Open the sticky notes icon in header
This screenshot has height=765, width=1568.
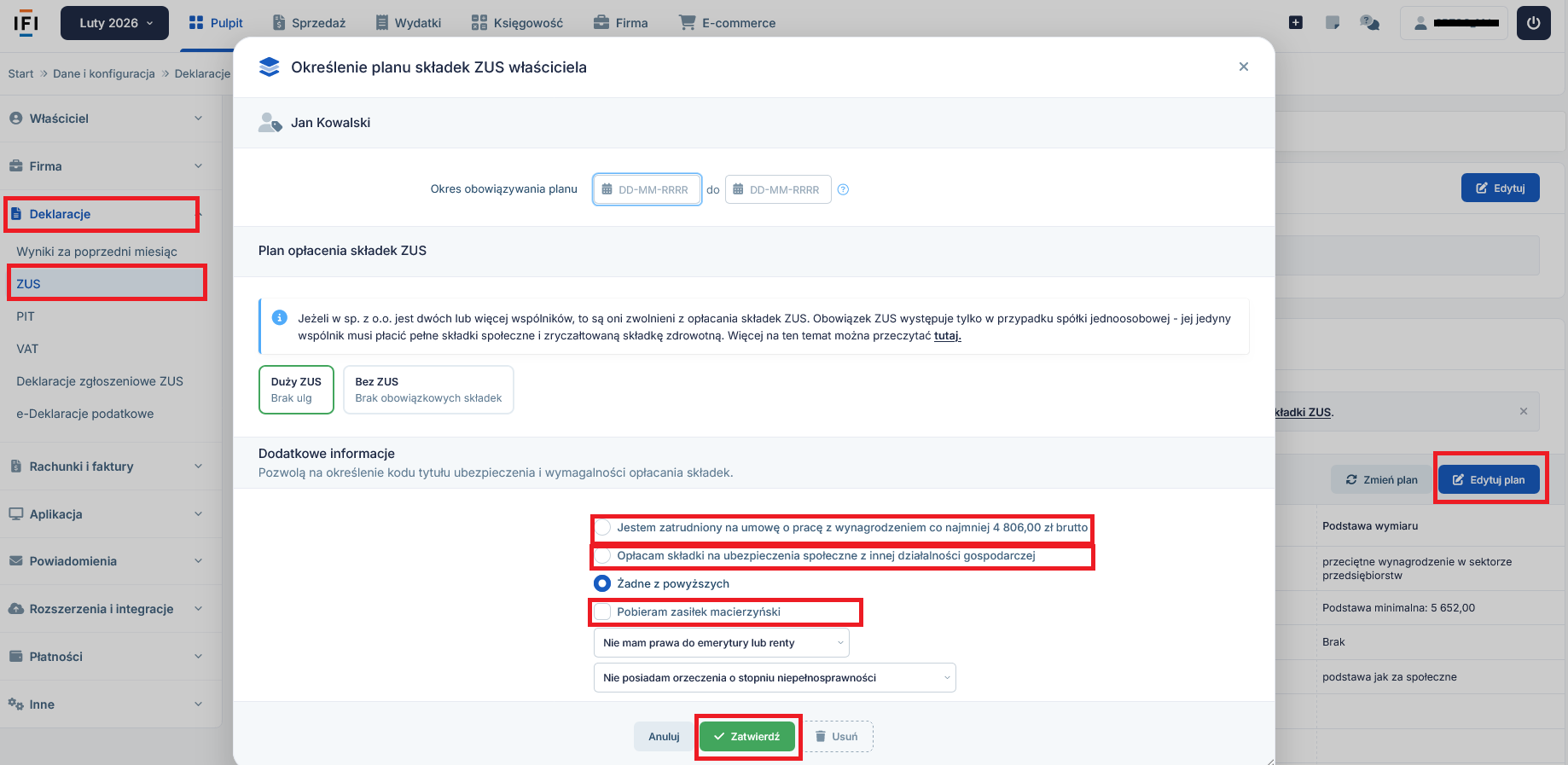click(1333, 23)
